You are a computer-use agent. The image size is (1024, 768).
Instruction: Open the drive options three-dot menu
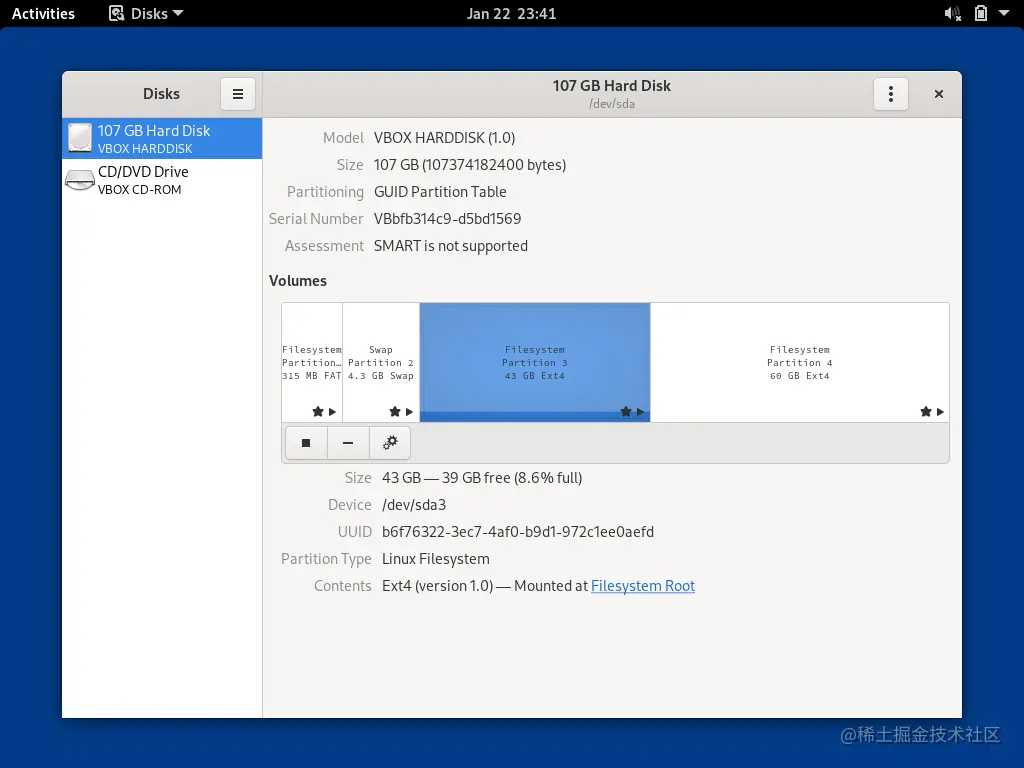(x=891, y=94)
